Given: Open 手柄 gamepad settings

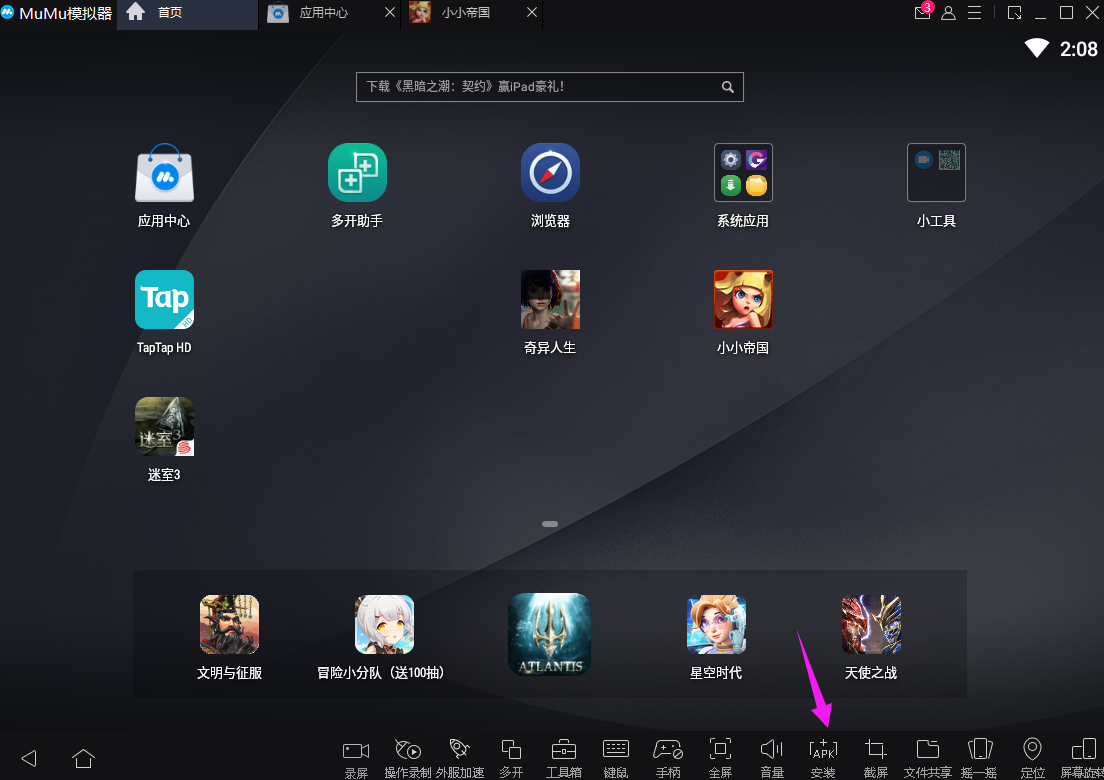Looking at the screenshot, I should click(x=667, y=758).
